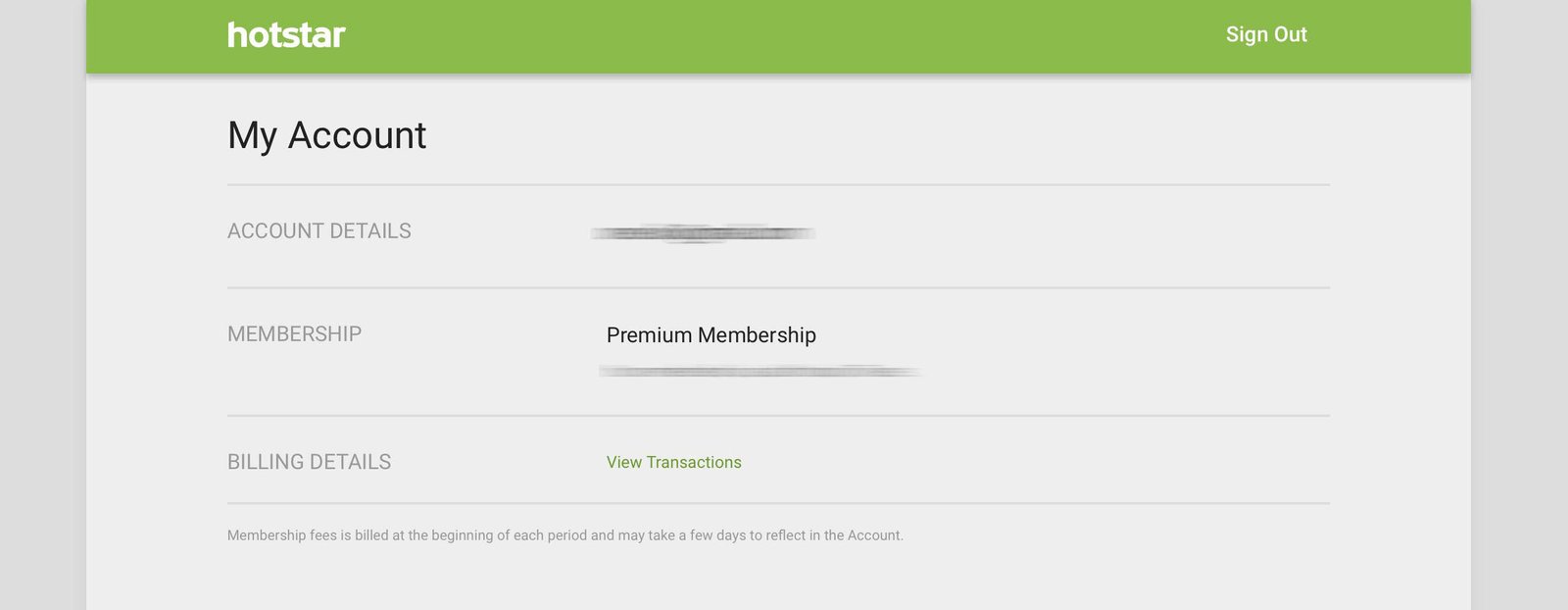
Task: Click empty space right of View Transactions
Action: point(1036,462)
